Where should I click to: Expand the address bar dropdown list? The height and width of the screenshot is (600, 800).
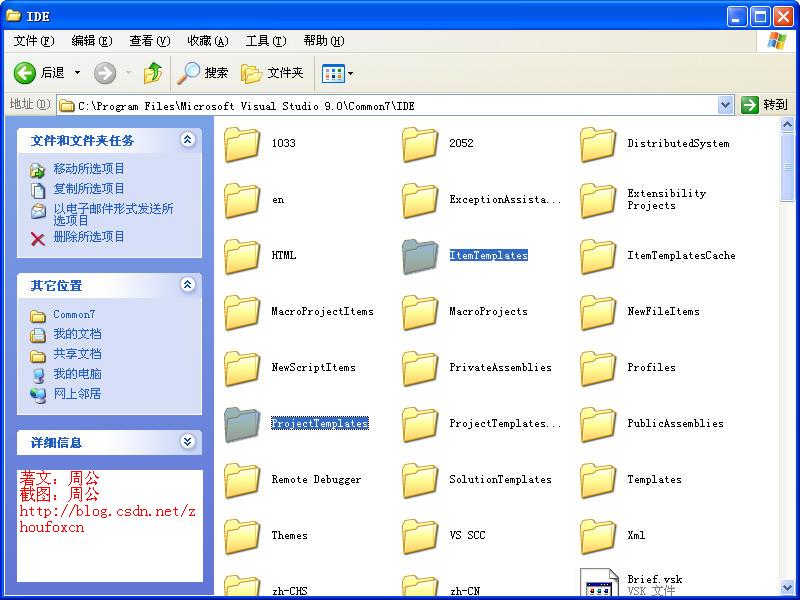point(725,106)
